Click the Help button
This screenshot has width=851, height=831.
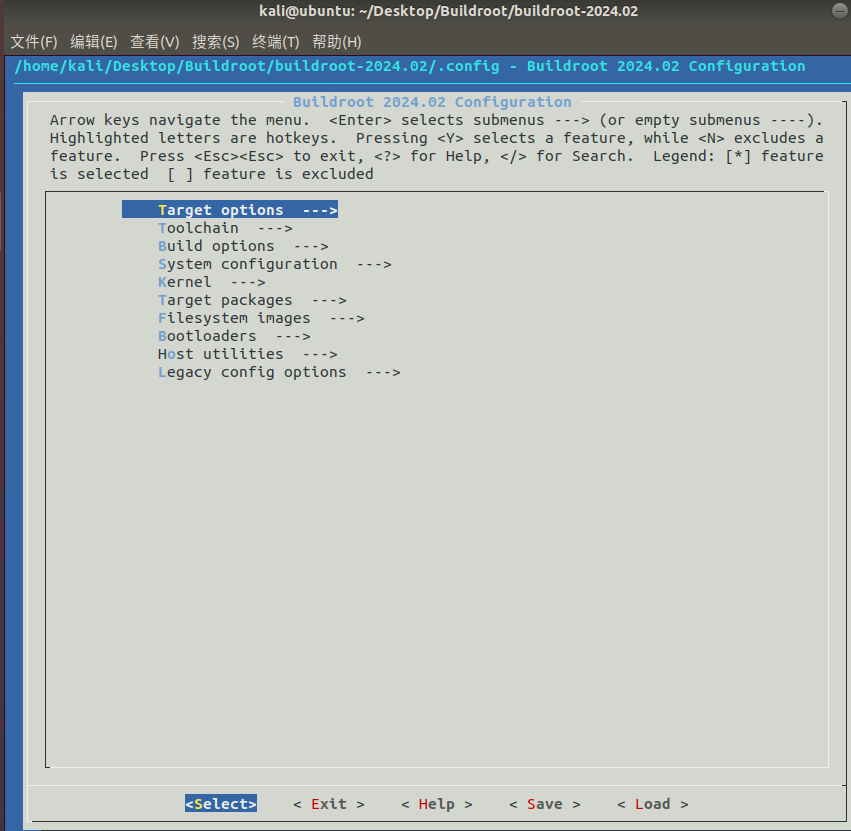437,804
